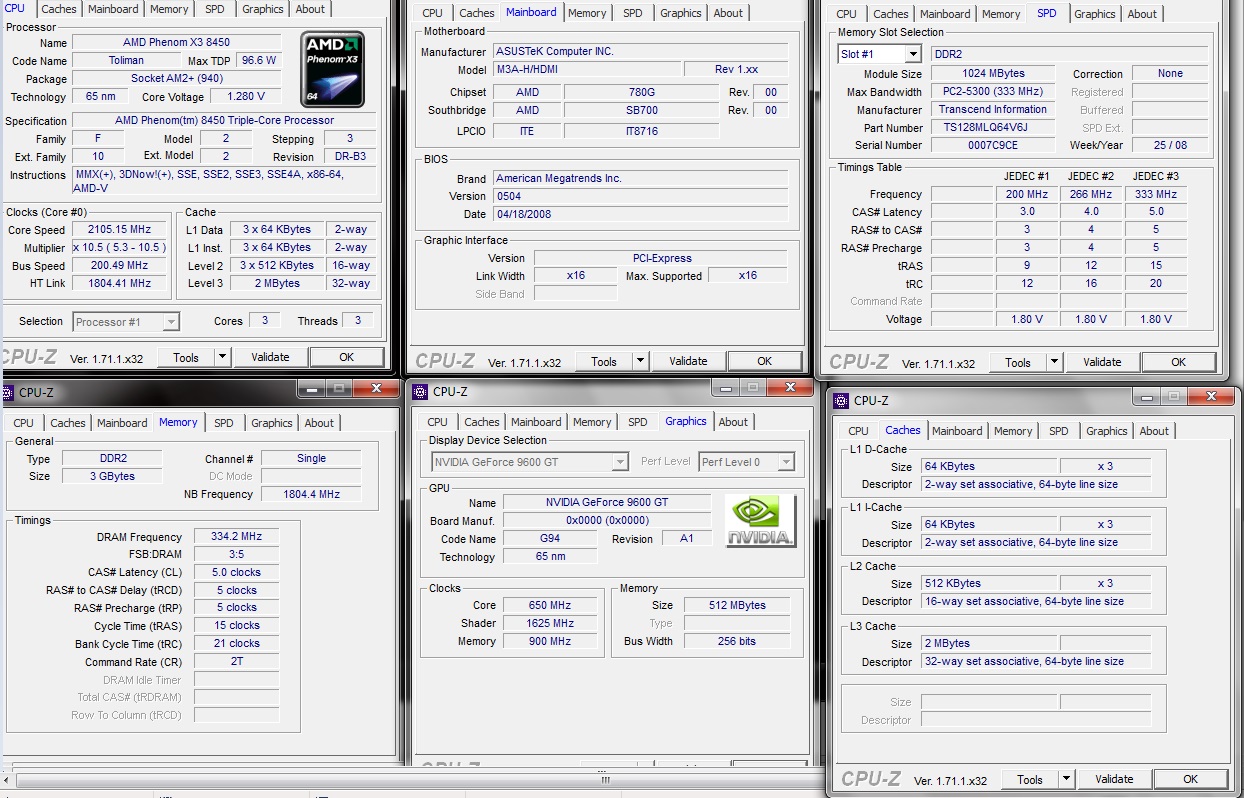1244x798 pixels.
Task: Click DRAM Frequency 334.2 MHz value
Action: click(x=236, y=537)
